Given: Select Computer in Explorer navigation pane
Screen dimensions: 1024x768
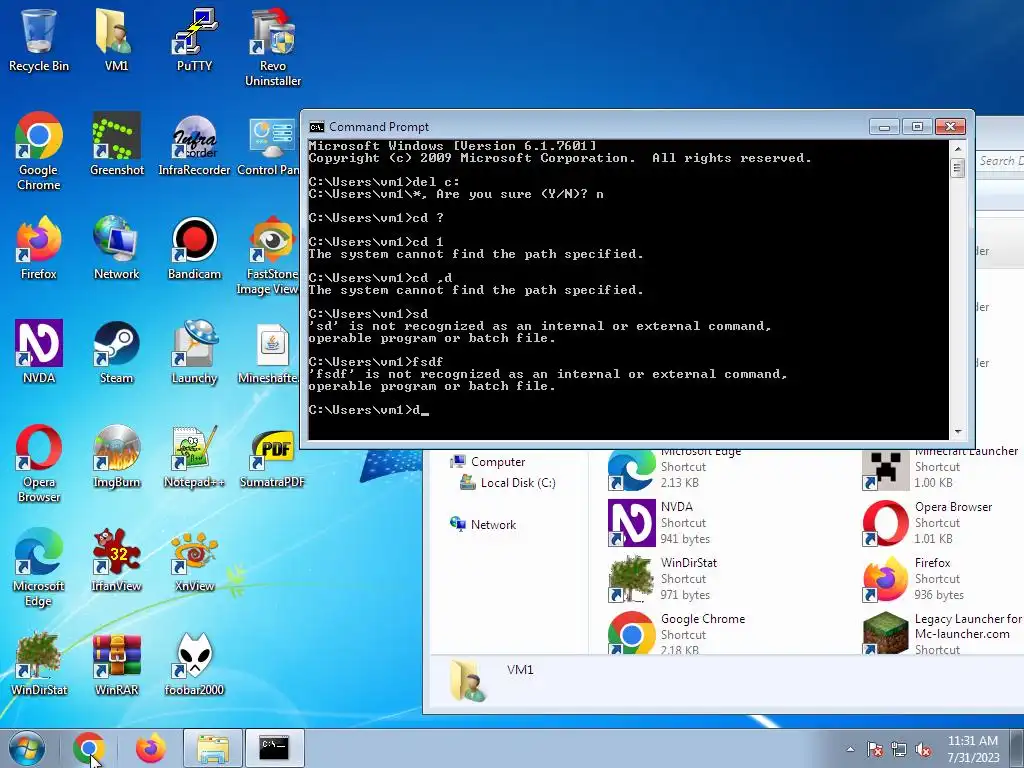Looking at the screenshot, I should [x=487, y=462].
